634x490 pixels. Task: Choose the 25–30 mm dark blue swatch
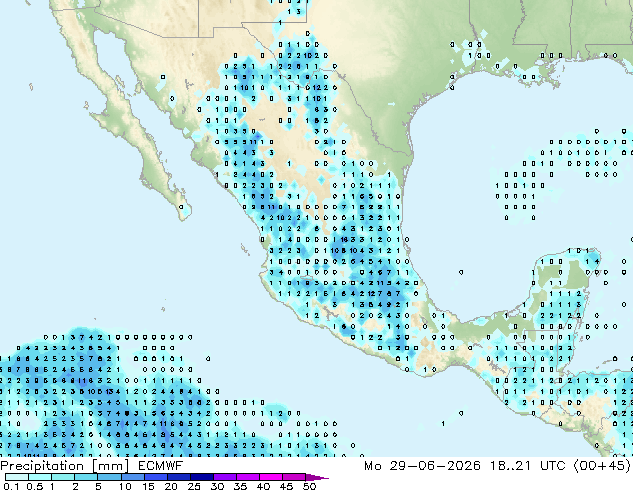(202, 477)
